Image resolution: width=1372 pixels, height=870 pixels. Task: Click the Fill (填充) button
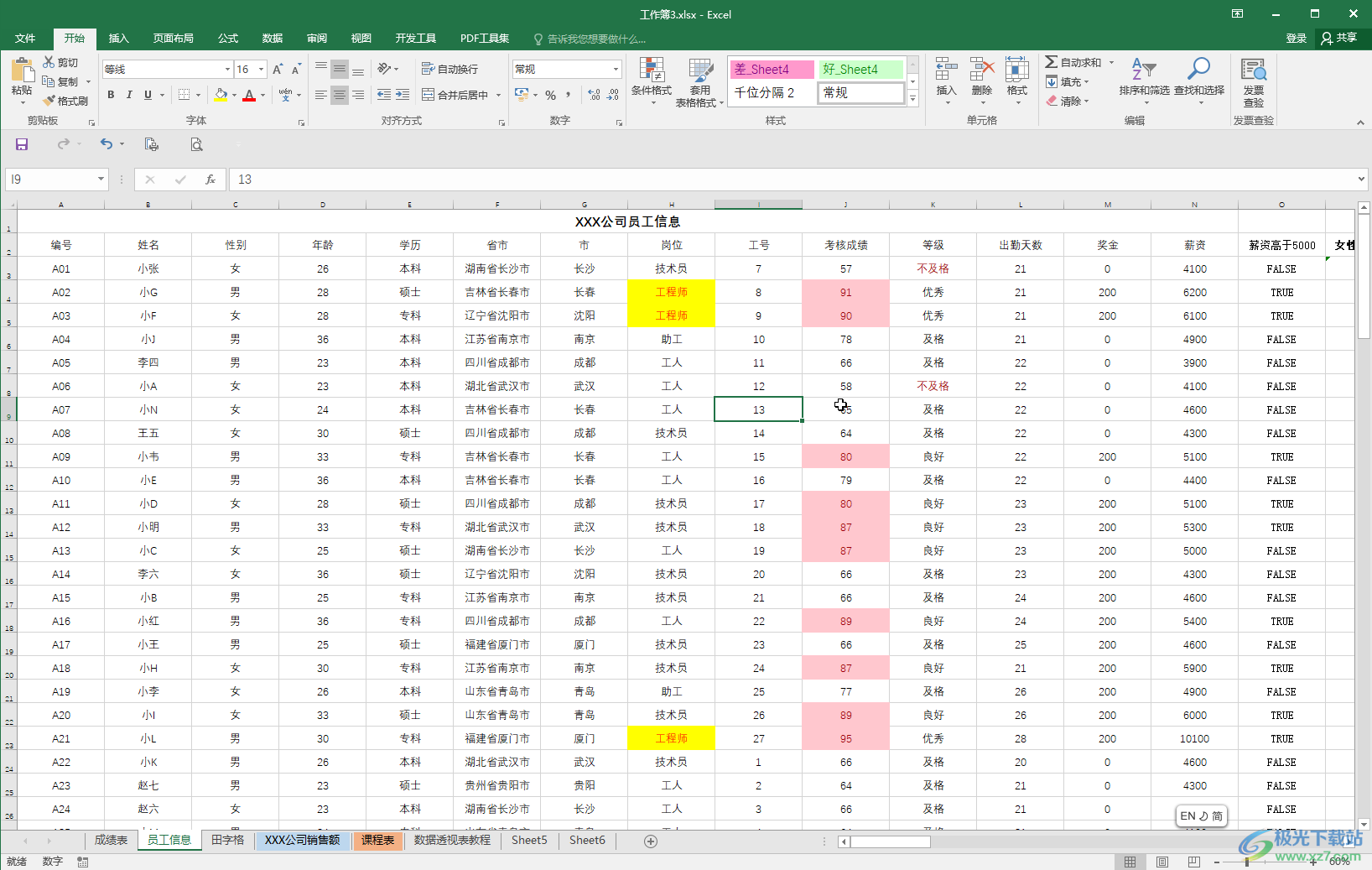pos(1067,81)
